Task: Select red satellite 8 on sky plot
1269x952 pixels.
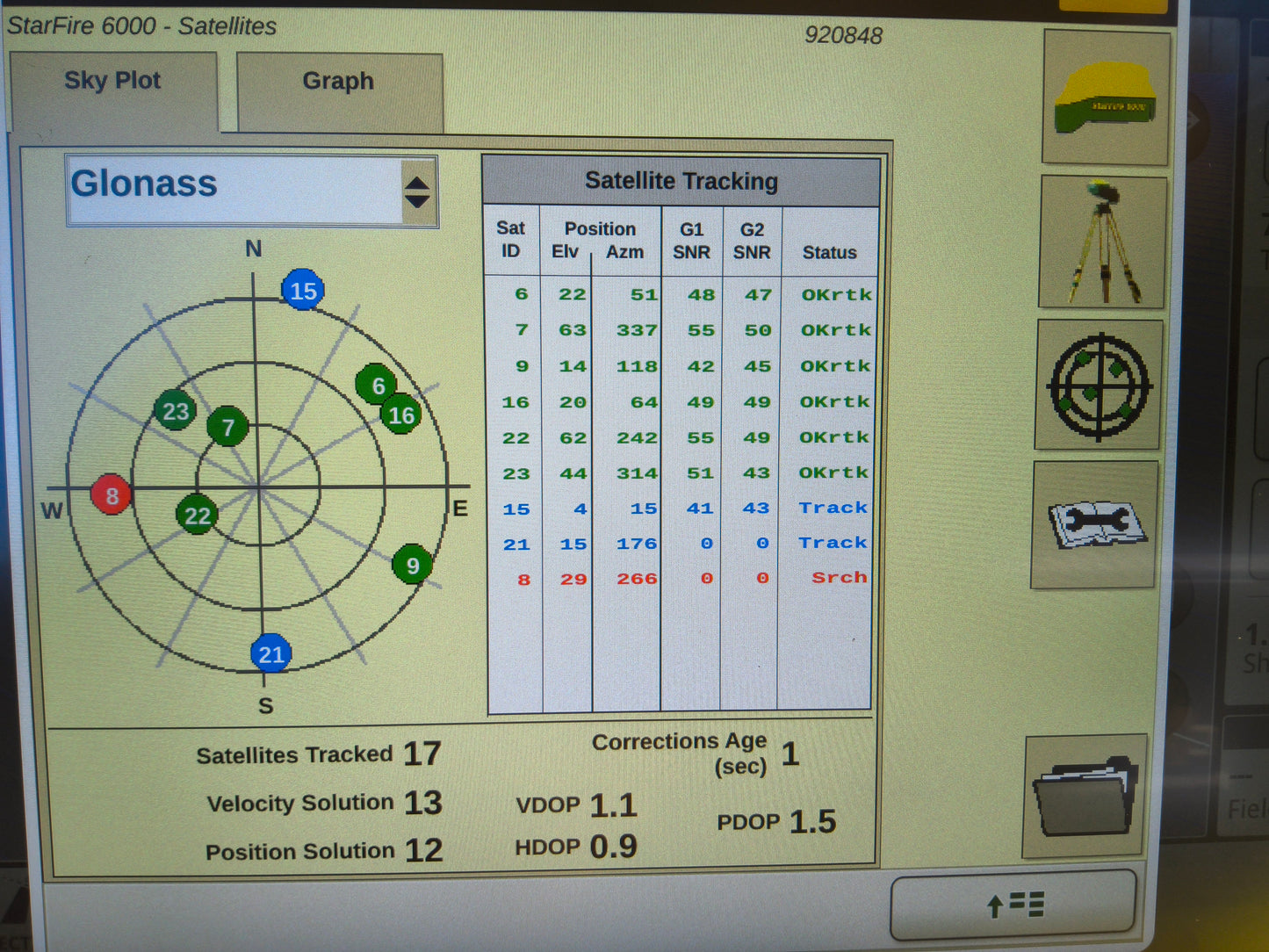Action: [x=112, y=495]
